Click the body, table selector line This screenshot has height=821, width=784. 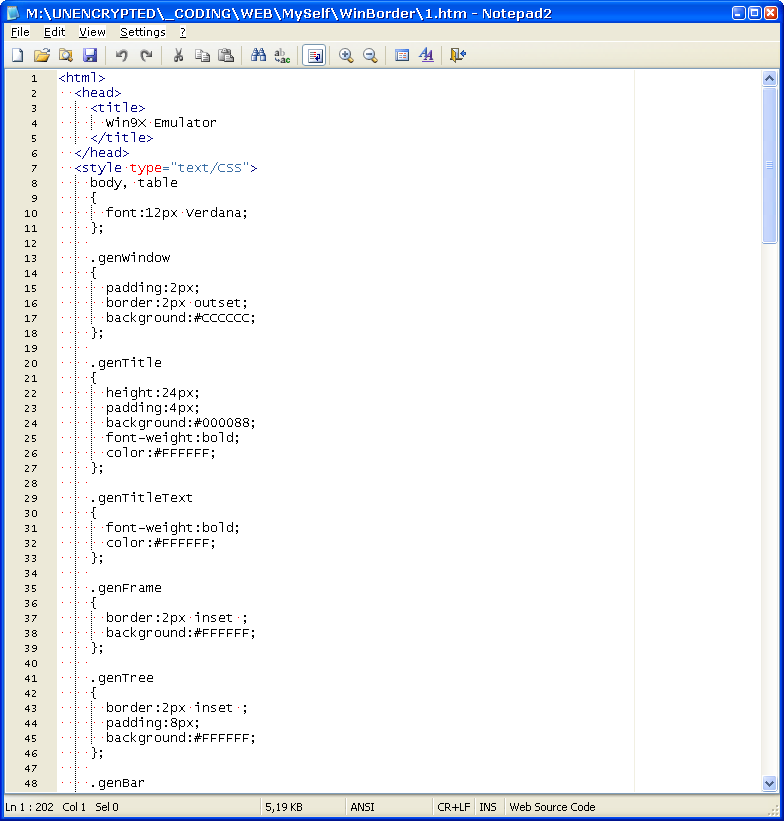click(134, 183)
